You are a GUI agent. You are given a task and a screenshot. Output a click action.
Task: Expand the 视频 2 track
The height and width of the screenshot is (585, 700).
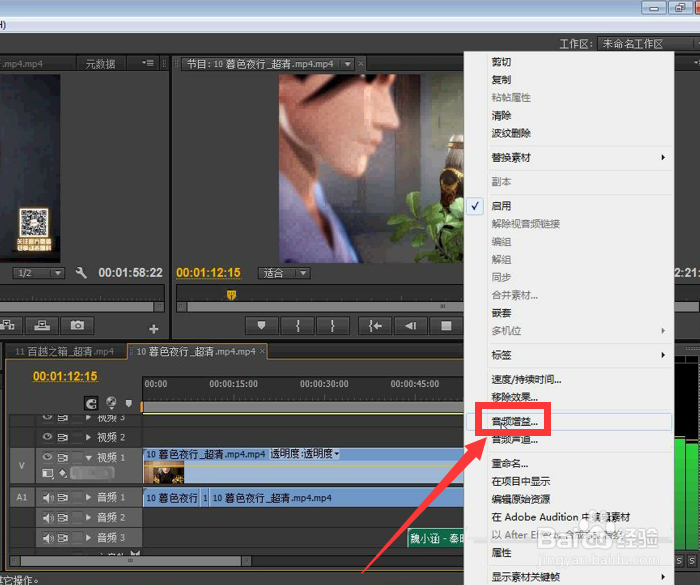(x=88, y=437)
